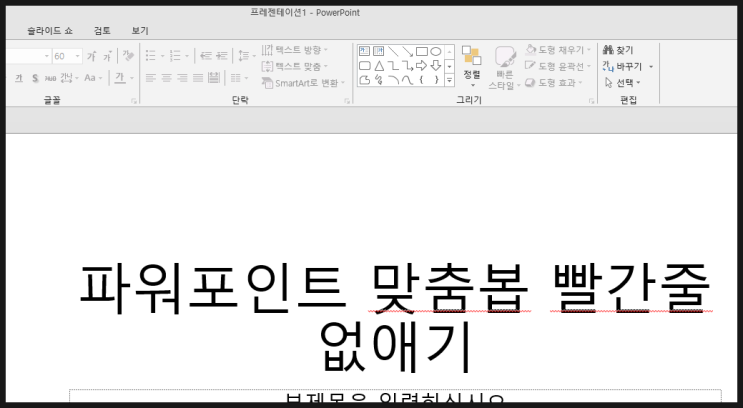Viewport: 743px width, 408px height.
Task: Open the font size 60 dropdown
Action: click(77, 56)
